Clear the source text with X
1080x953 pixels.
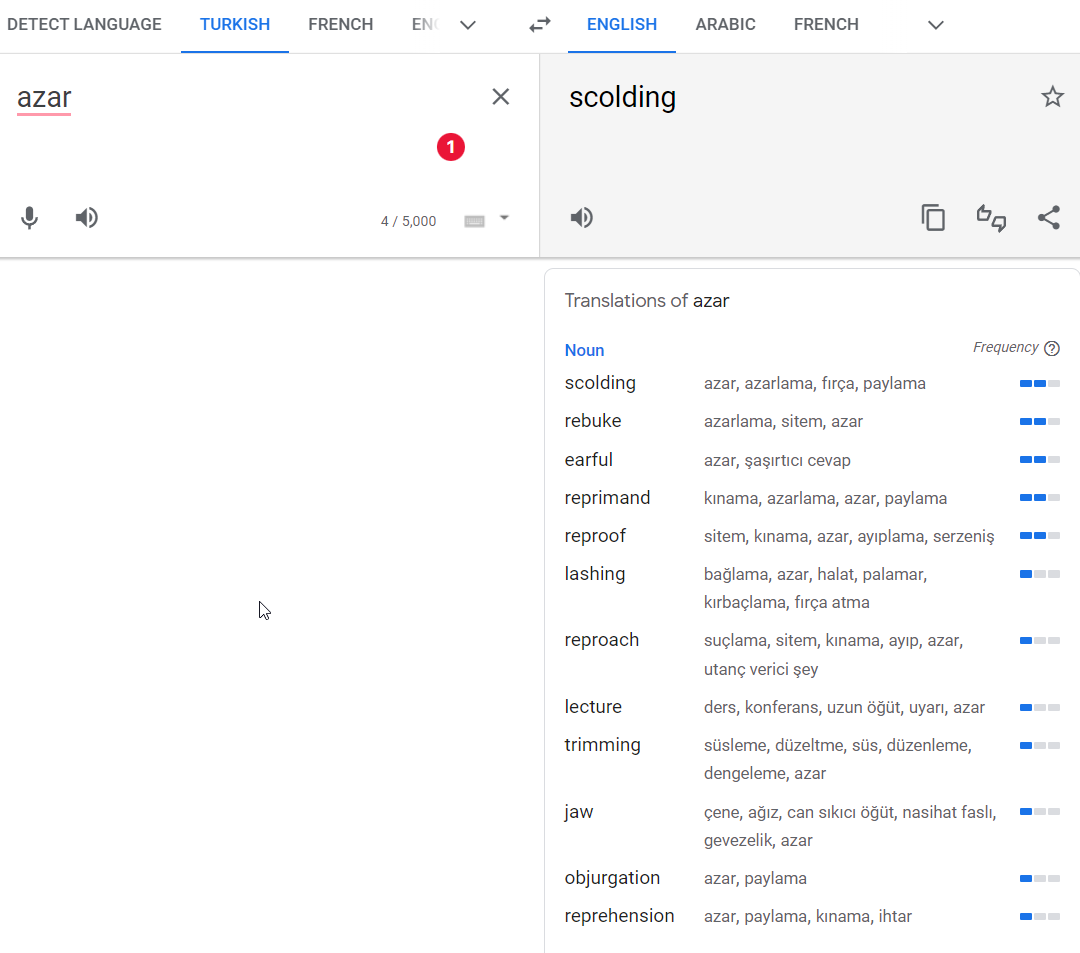[501, 97]
